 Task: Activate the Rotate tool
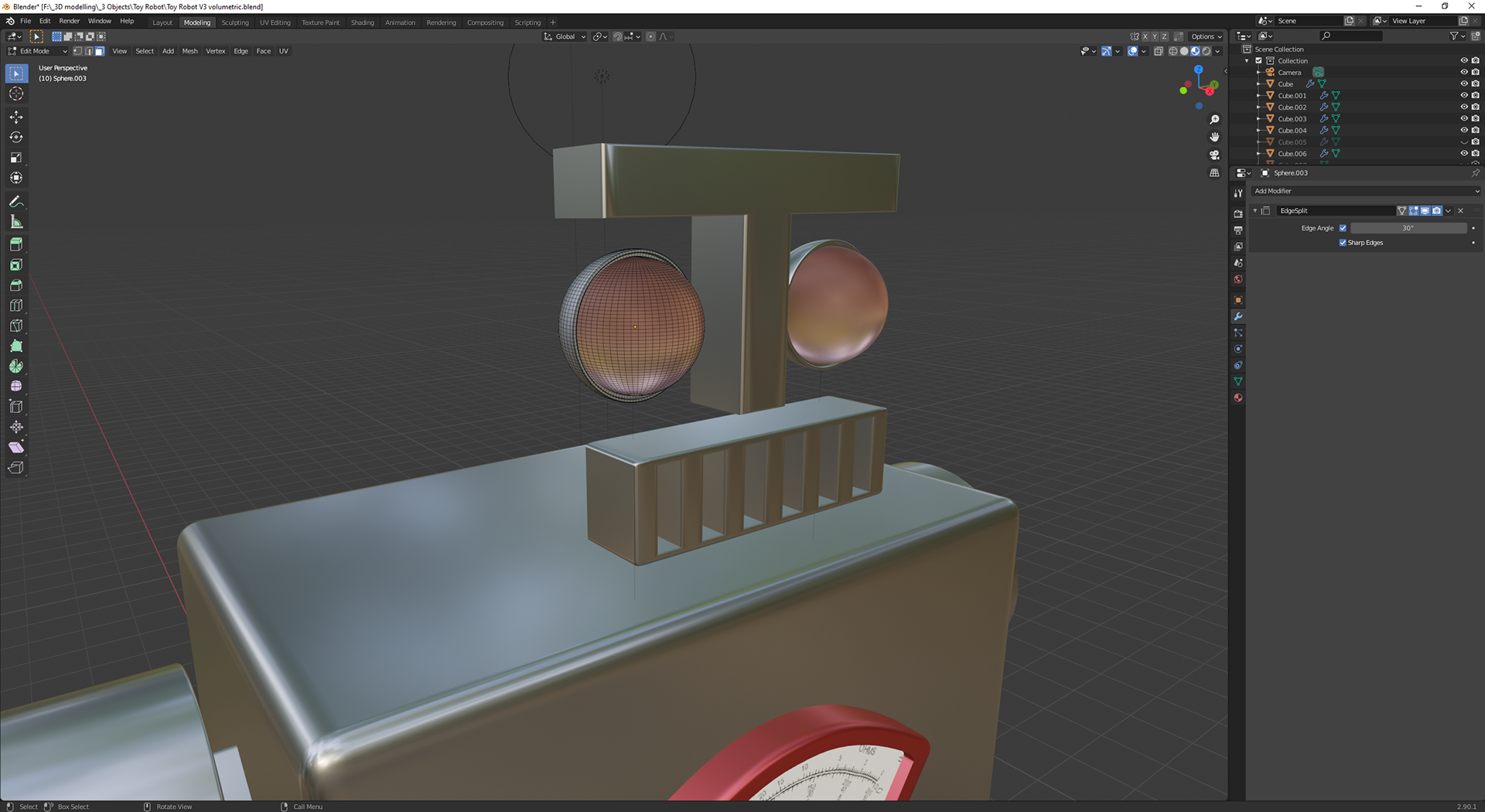pos(16,137)
